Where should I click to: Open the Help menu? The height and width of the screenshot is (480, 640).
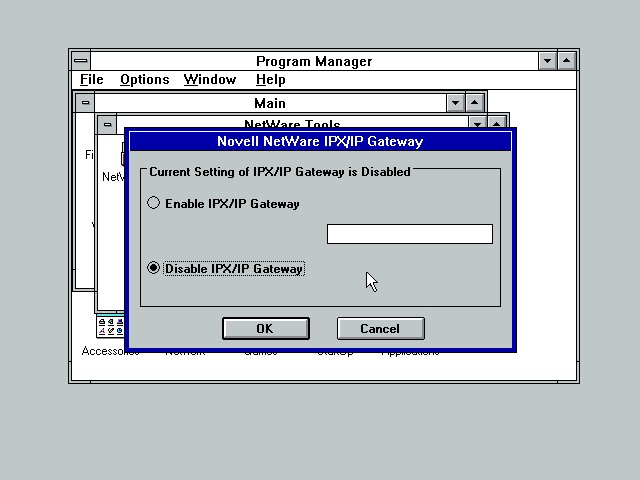click(270, 80)
